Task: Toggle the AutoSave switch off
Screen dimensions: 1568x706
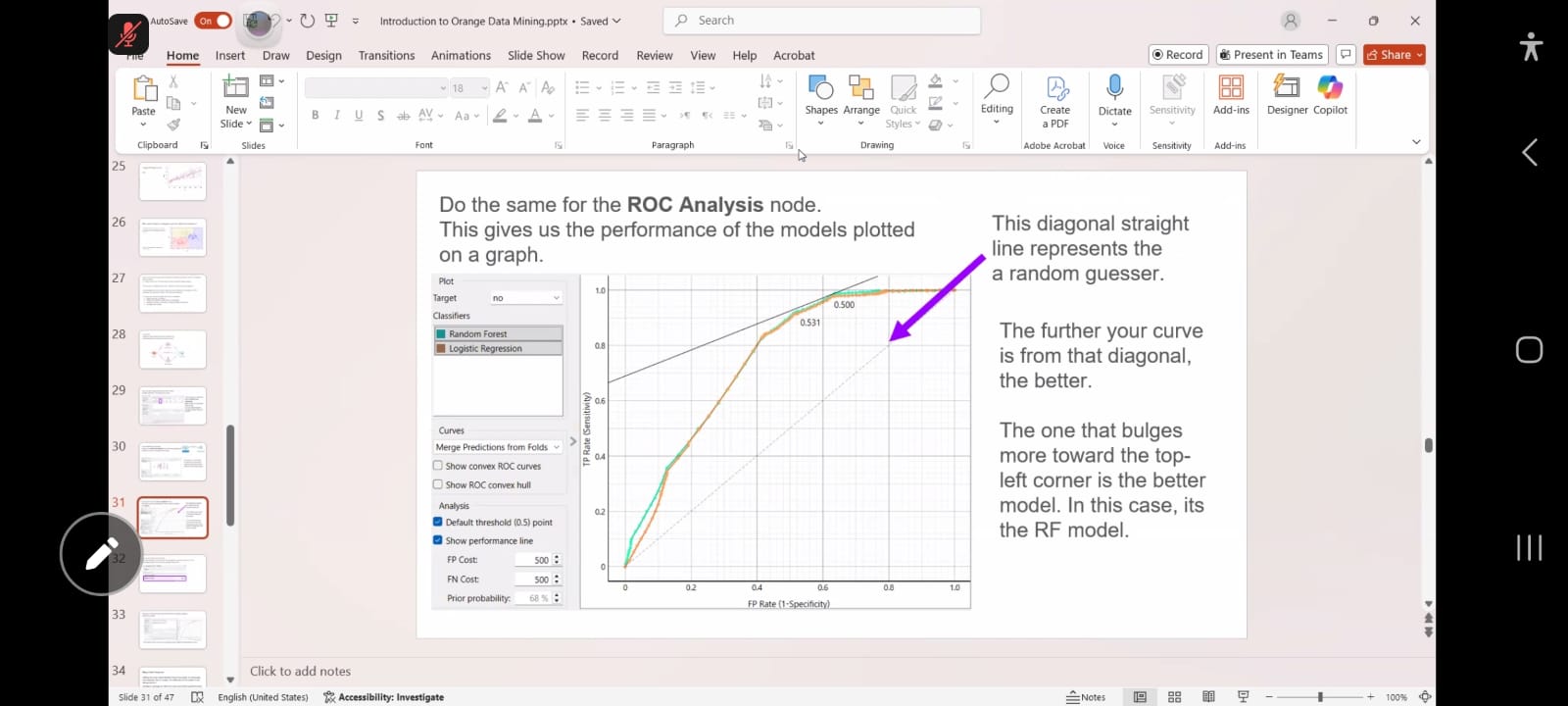Action: click(x=213, y=21)
